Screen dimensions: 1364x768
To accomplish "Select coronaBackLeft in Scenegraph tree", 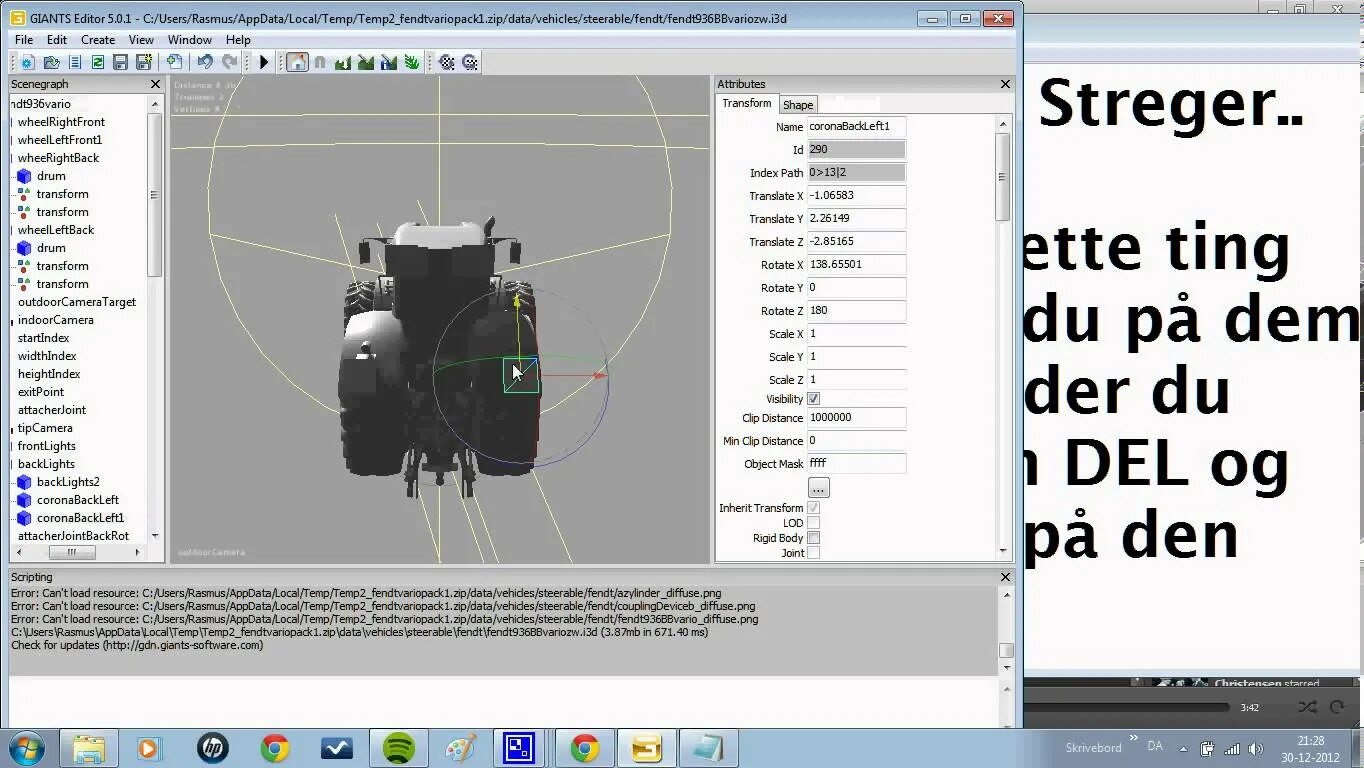I will (x=78, y=500).
